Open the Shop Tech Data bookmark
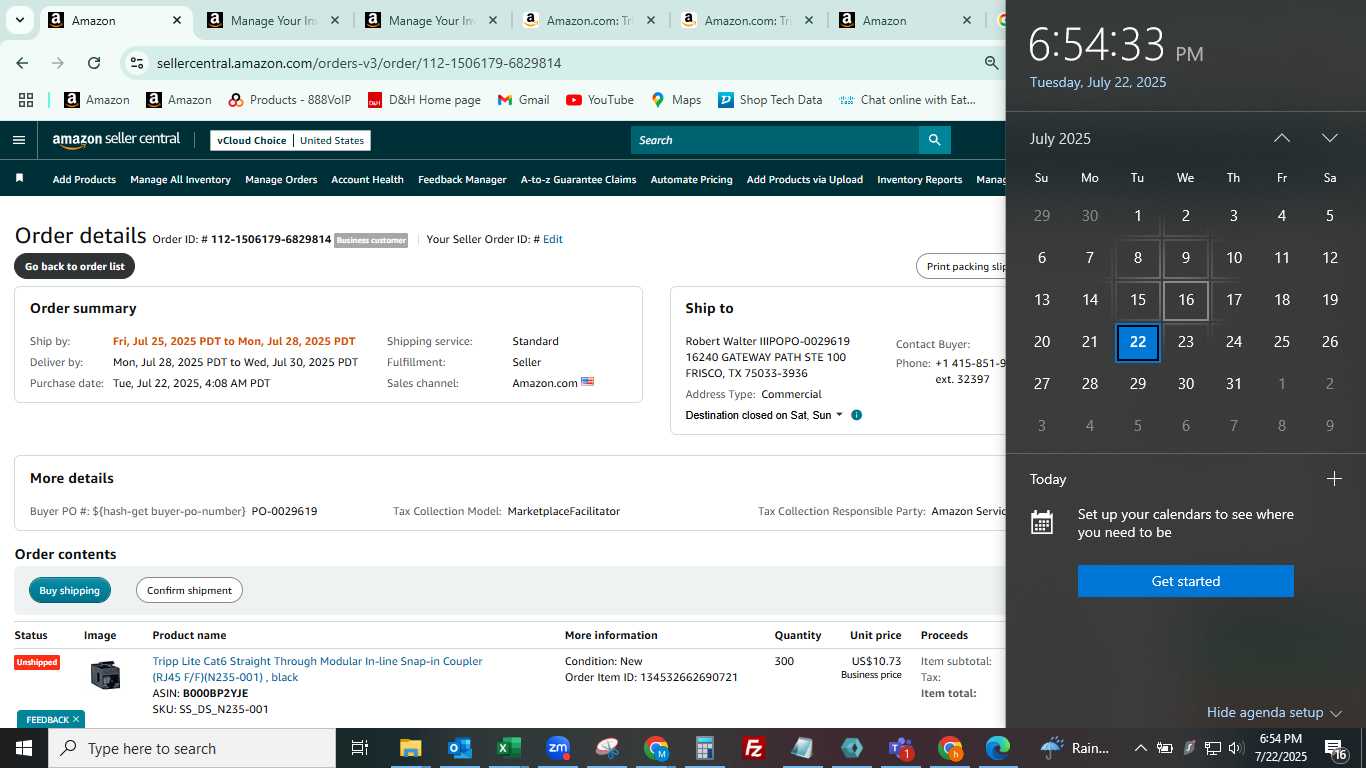Image resolution: width=1366 pixels, height=768 pixels. pyautogui.click(x=770, y=100)
